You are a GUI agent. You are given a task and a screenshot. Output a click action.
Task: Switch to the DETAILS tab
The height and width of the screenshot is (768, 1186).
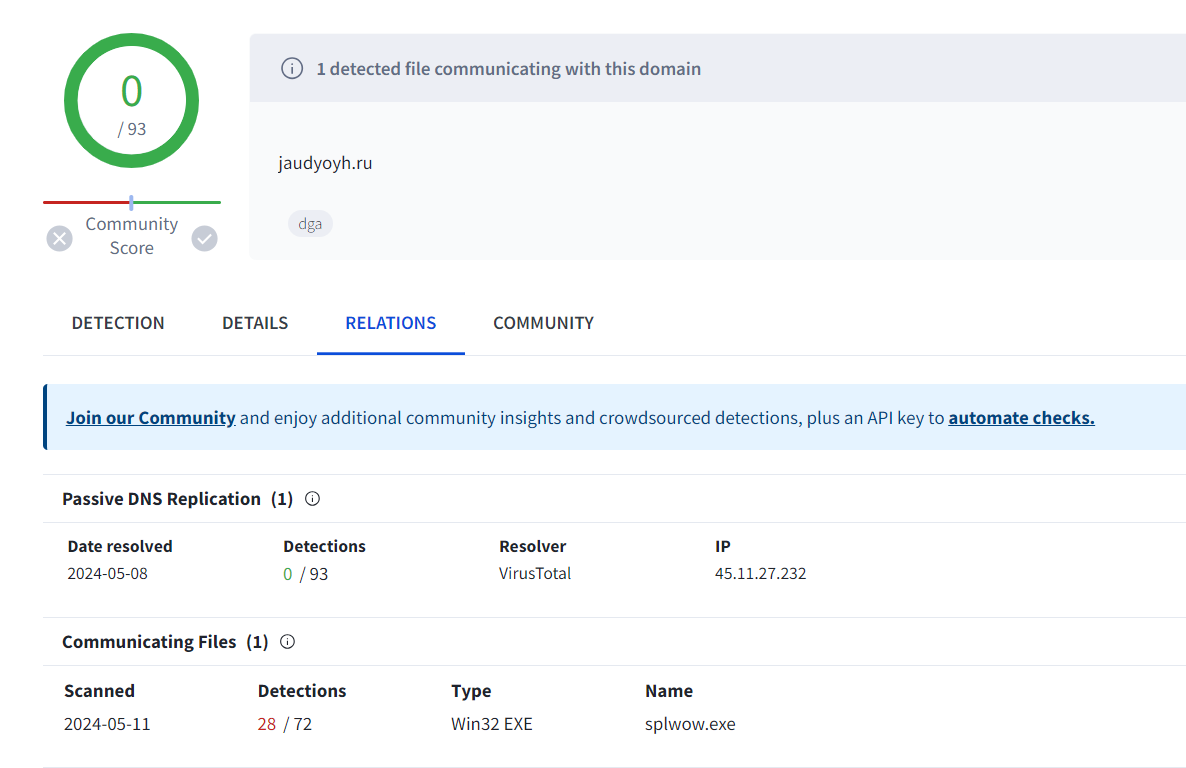tap(255, 323)
